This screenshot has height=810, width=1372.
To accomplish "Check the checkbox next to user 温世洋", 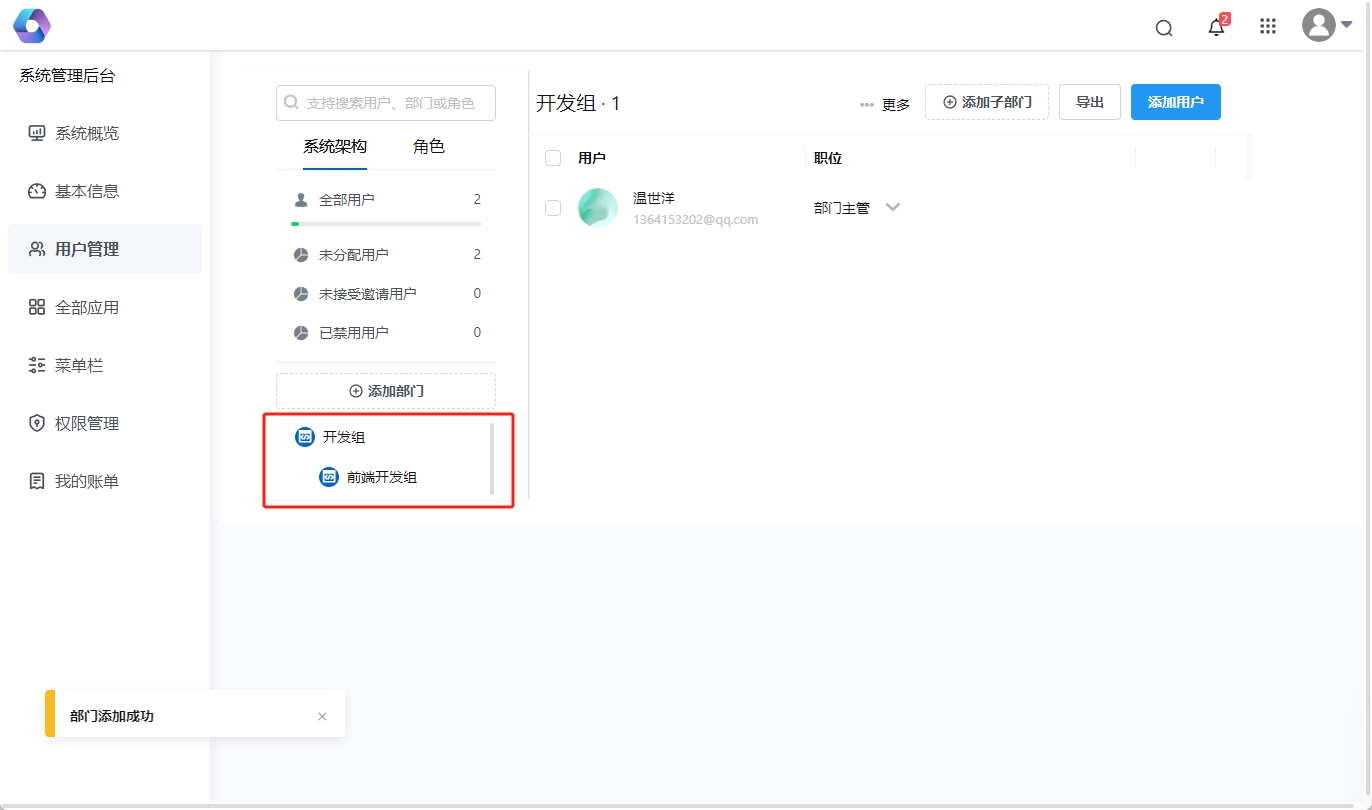I will coord(552,207).
